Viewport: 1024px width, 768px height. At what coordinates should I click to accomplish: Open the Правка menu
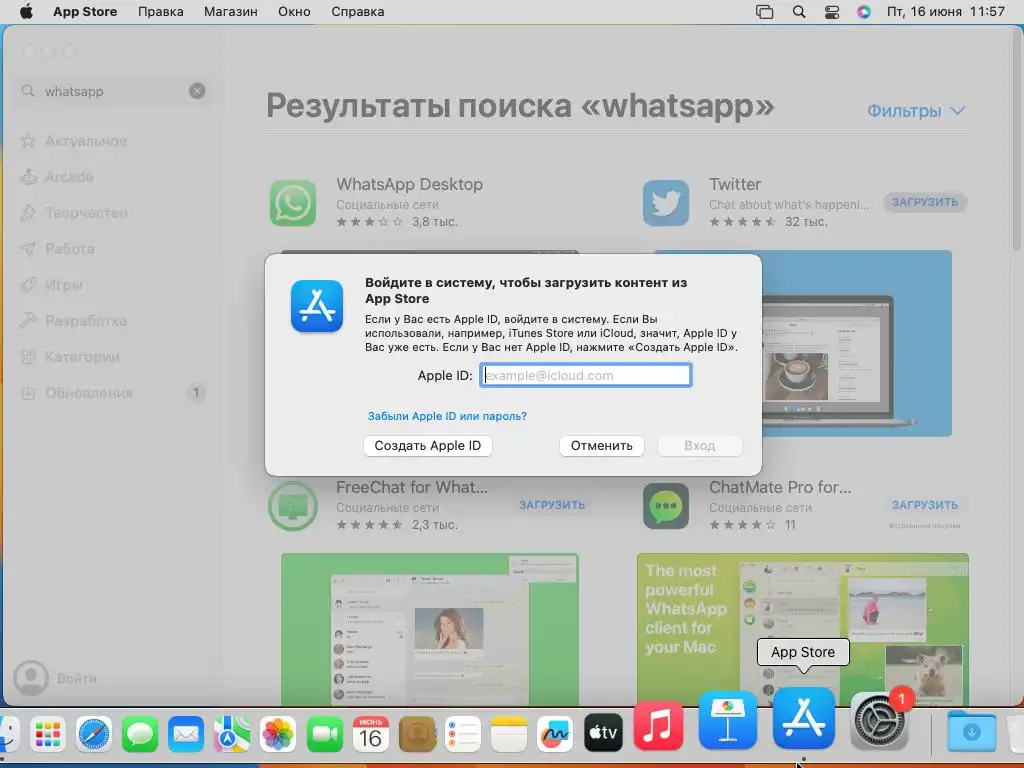(x=160, y=11)
